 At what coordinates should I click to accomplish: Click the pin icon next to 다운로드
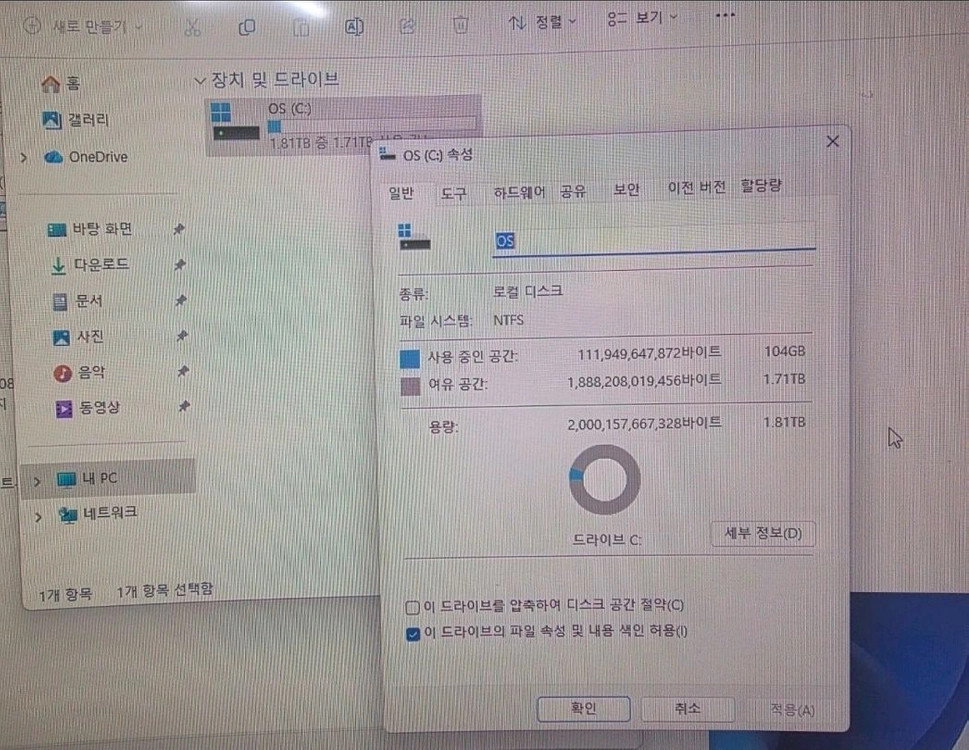pos(180,265)
